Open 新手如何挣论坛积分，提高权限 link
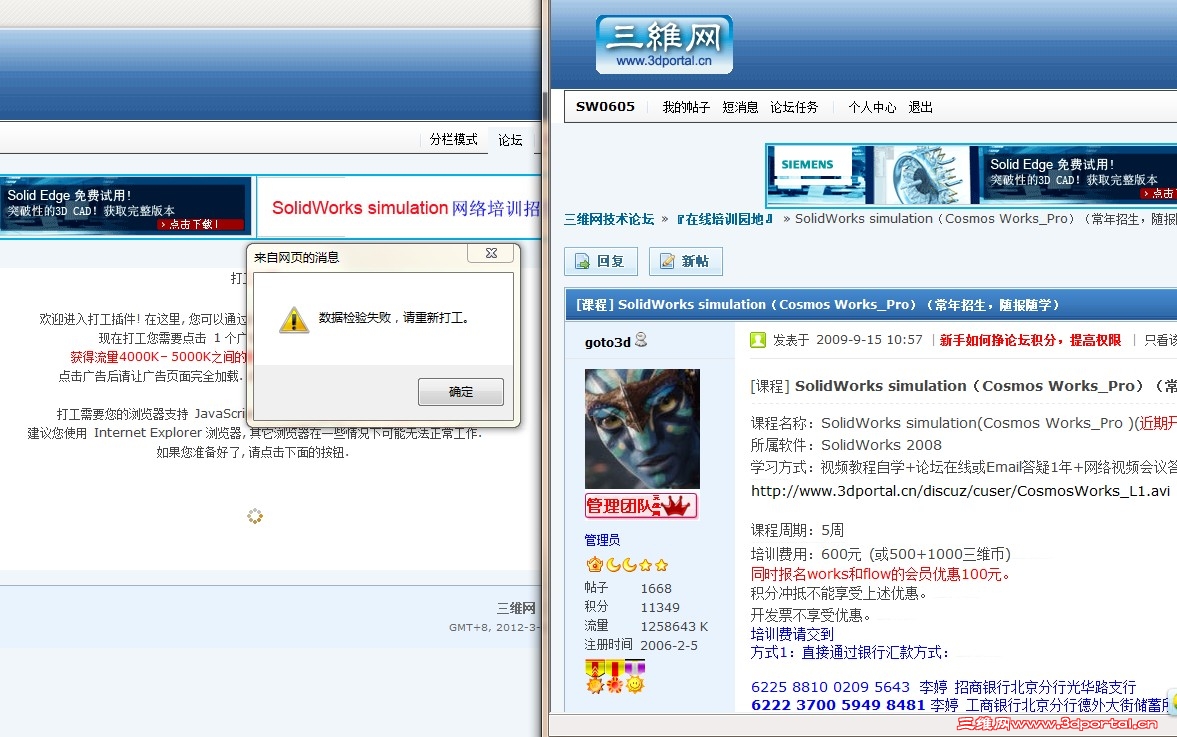 click(1031, 340)
